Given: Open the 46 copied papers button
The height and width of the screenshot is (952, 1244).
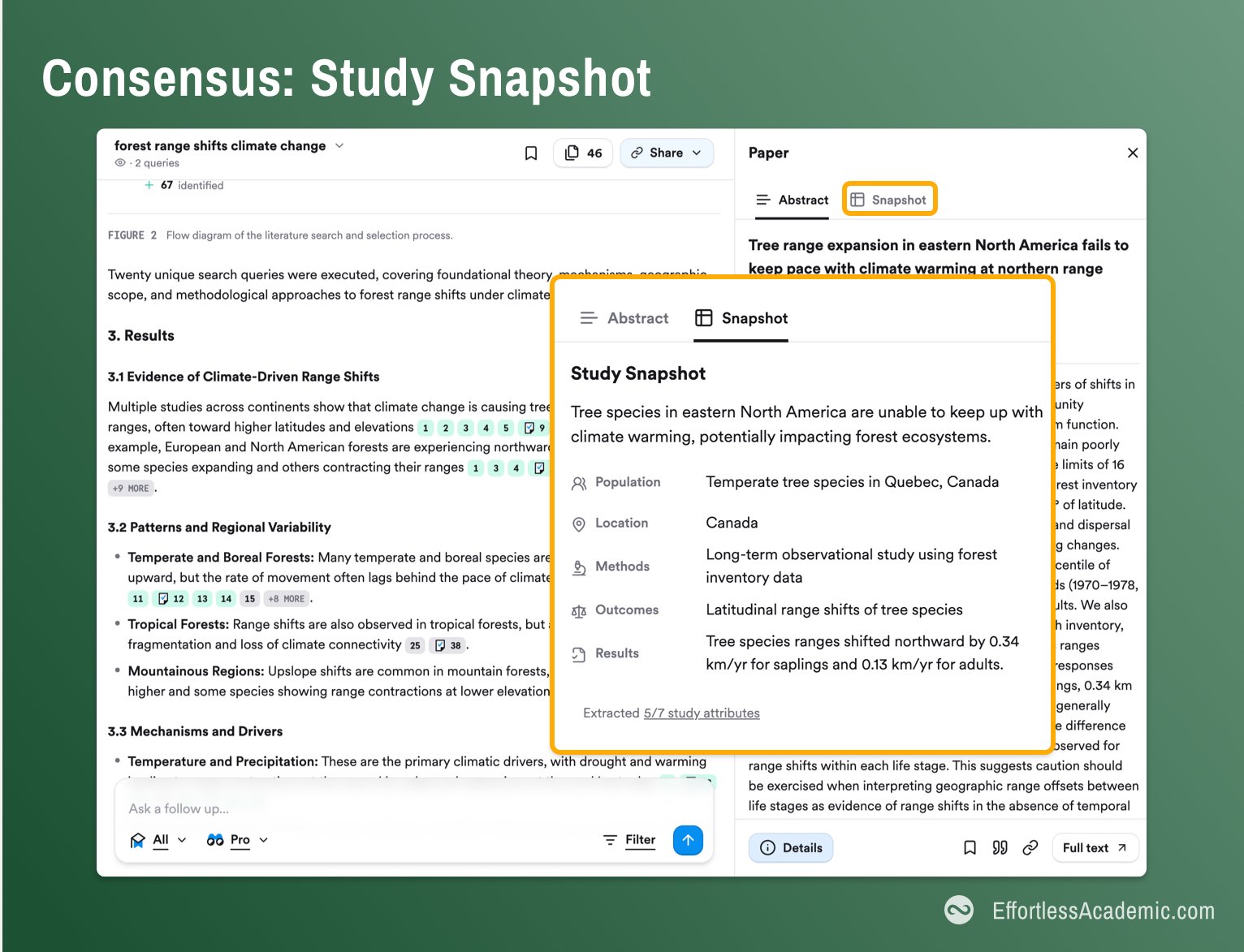Looking at the screenshot, I should tap(584, 153).
